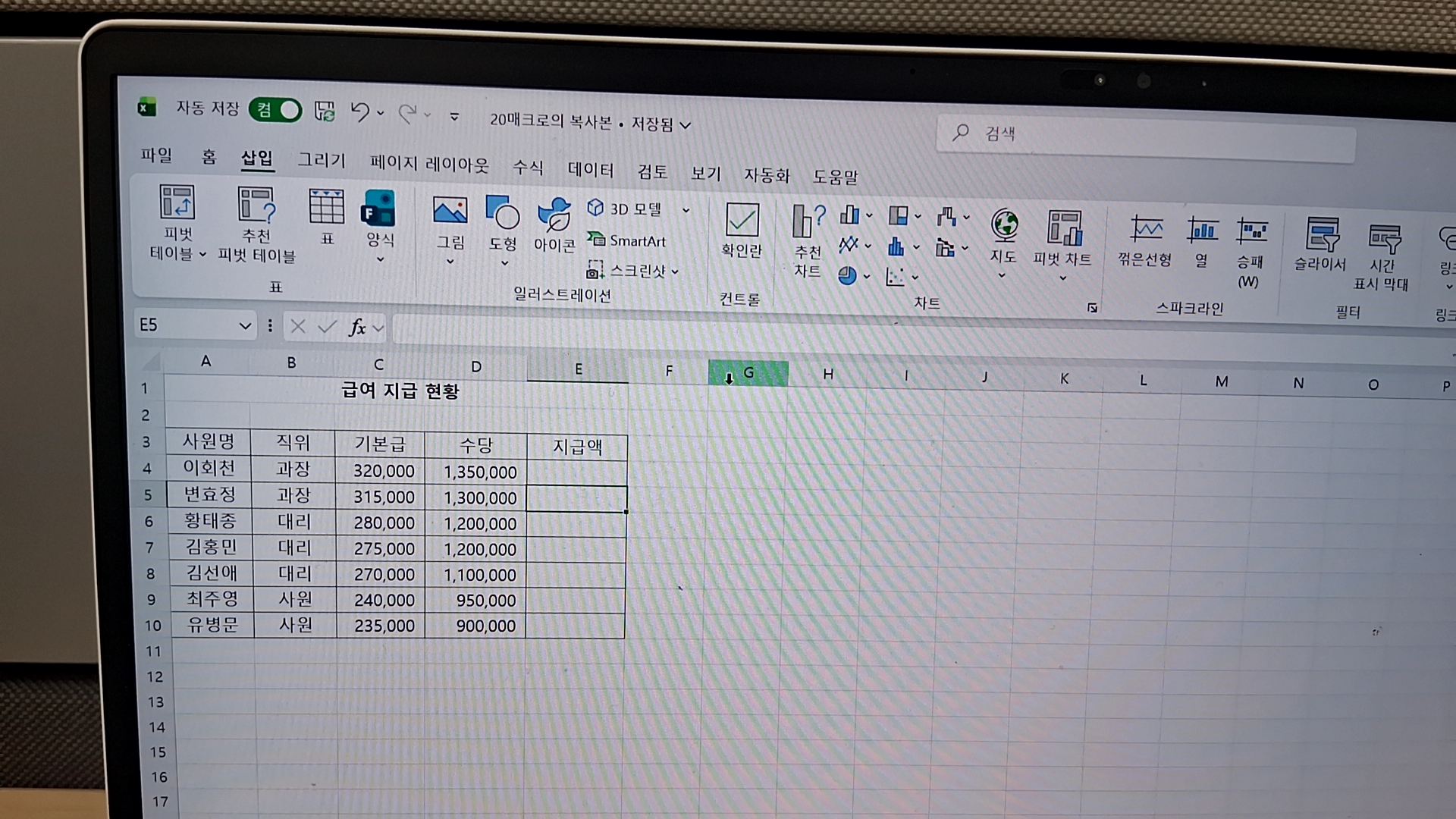Screen dimensions: 1456x819
Task: Click the Checkbox (확인란) control
Action: [742, 221]
